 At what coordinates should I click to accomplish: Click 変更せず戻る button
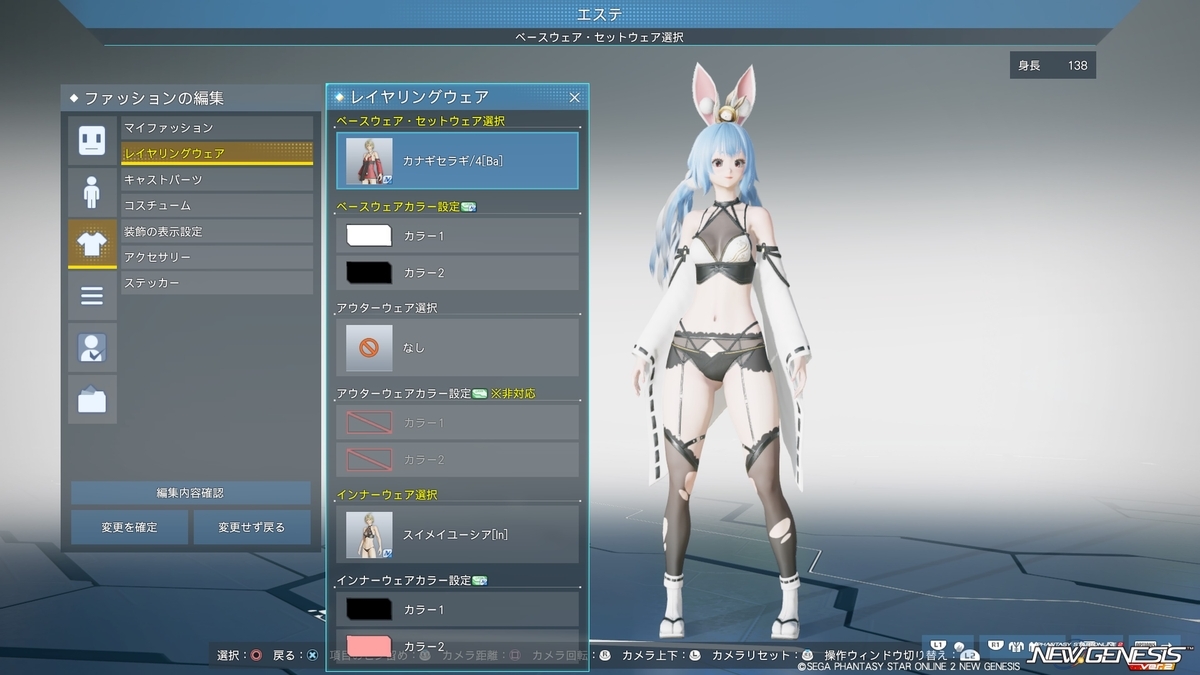(x=252, y=527)
